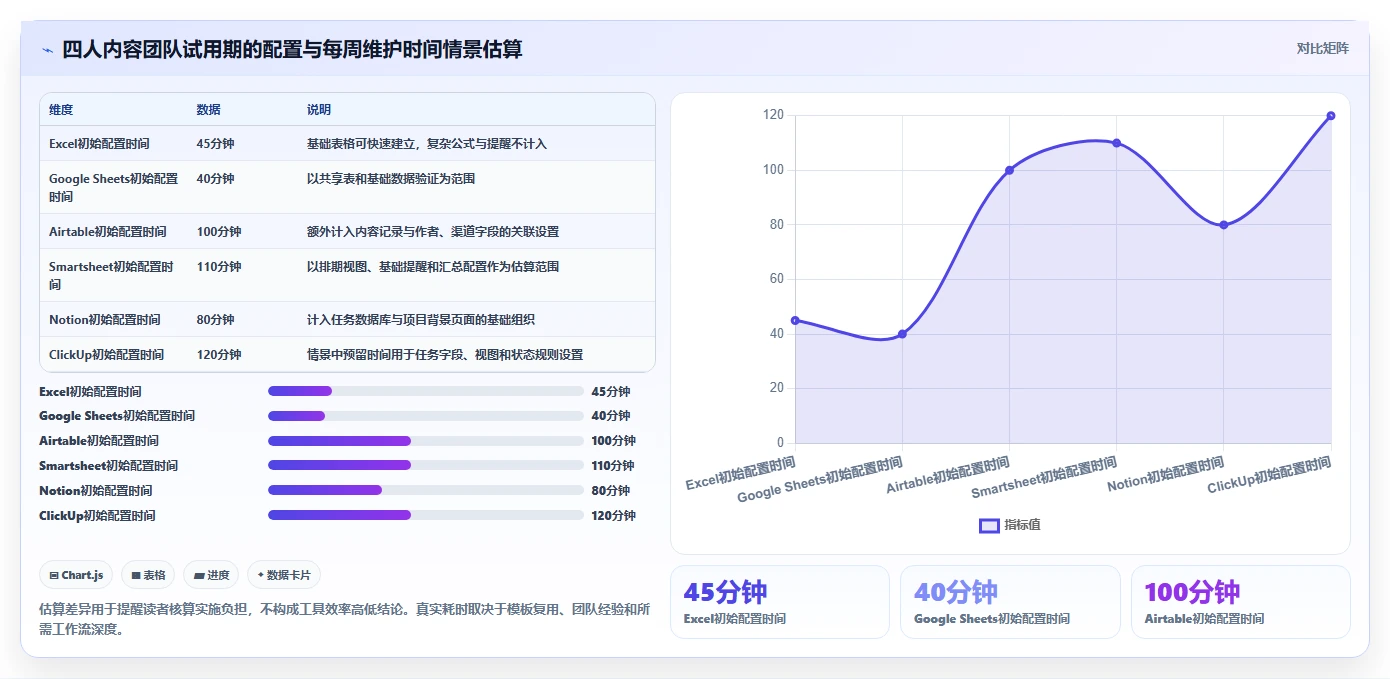Click the footnote starting with 估算差异用于提醒读者
1390x679 pixels.
click(x=345, y=619)
